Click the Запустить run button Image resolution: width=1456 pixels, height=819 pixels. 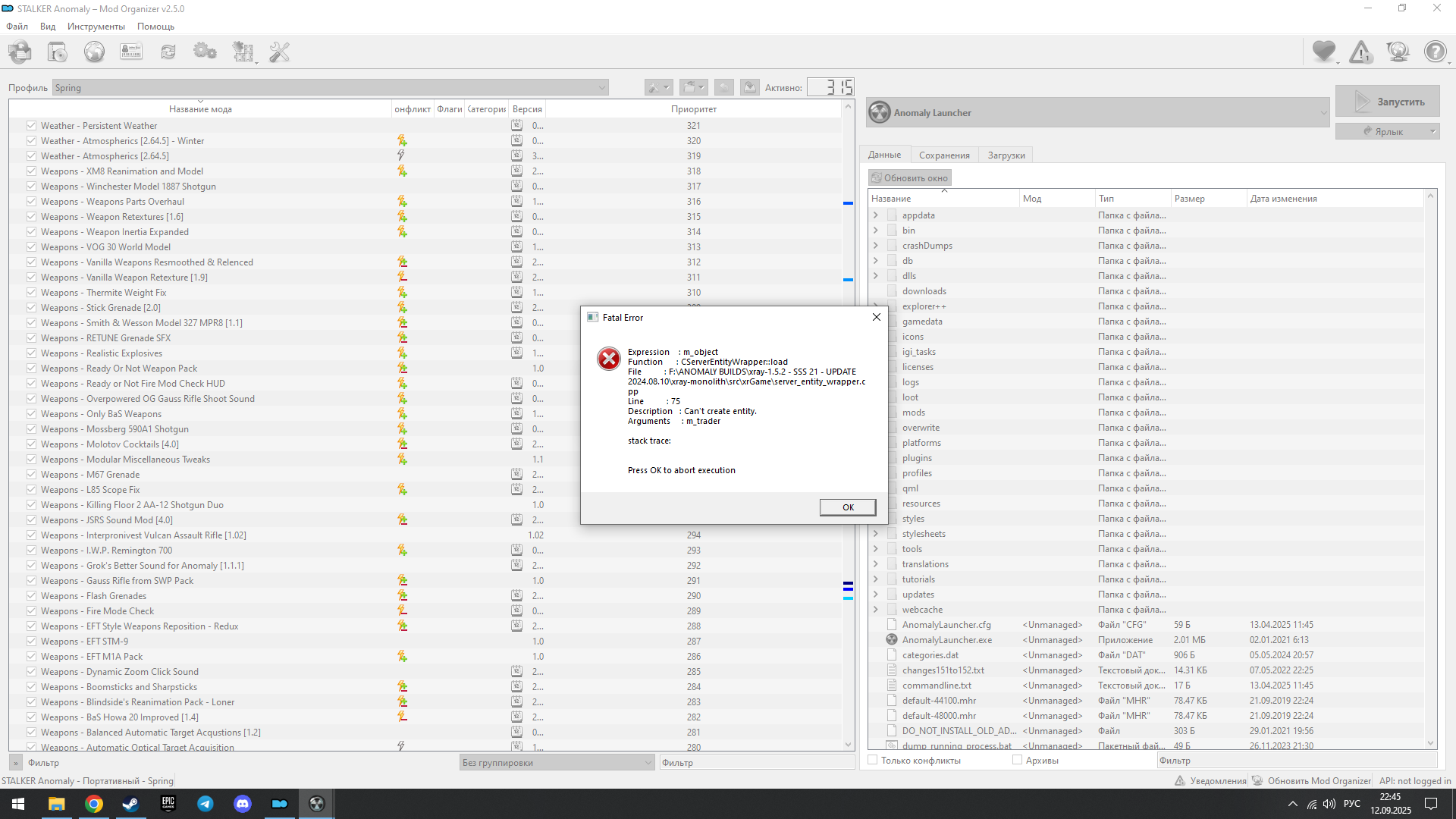(x=1388, y=102)
